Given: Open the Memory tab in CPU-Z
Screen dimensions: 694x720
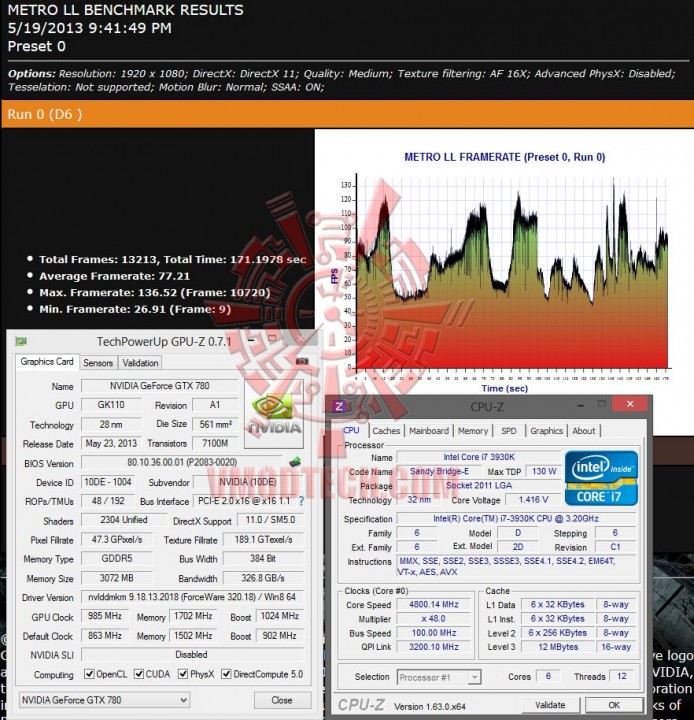Looking at the screenshot, I should [x=473, y=431].
